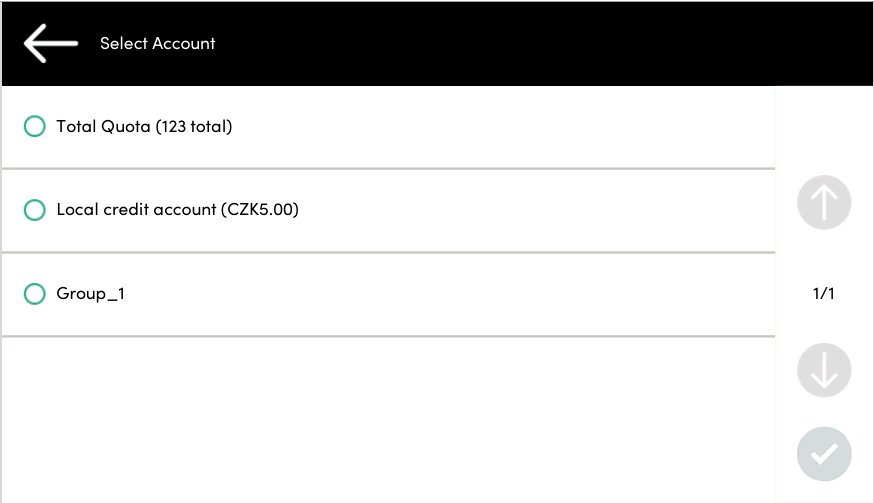Screen dimensions: 874x503
Task: Pick the Group_1 radio button
Action: tap(35, 294)
